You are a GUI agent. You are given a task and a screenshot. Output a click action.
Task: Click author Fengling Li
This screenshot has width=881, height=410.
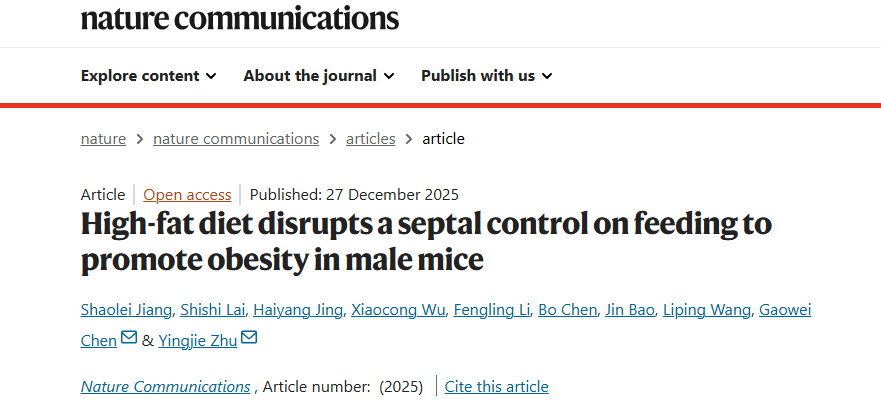(x=491, y=310)
